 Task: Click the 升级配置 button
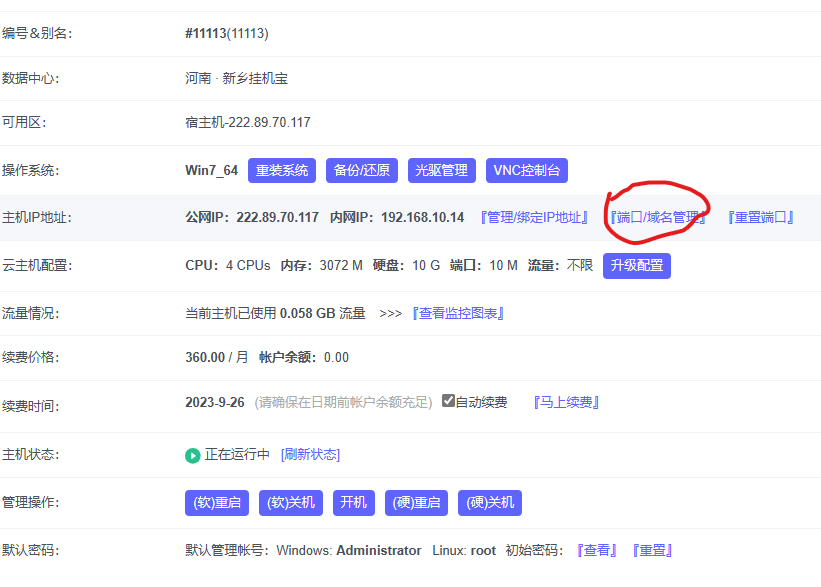coord(637,265)
